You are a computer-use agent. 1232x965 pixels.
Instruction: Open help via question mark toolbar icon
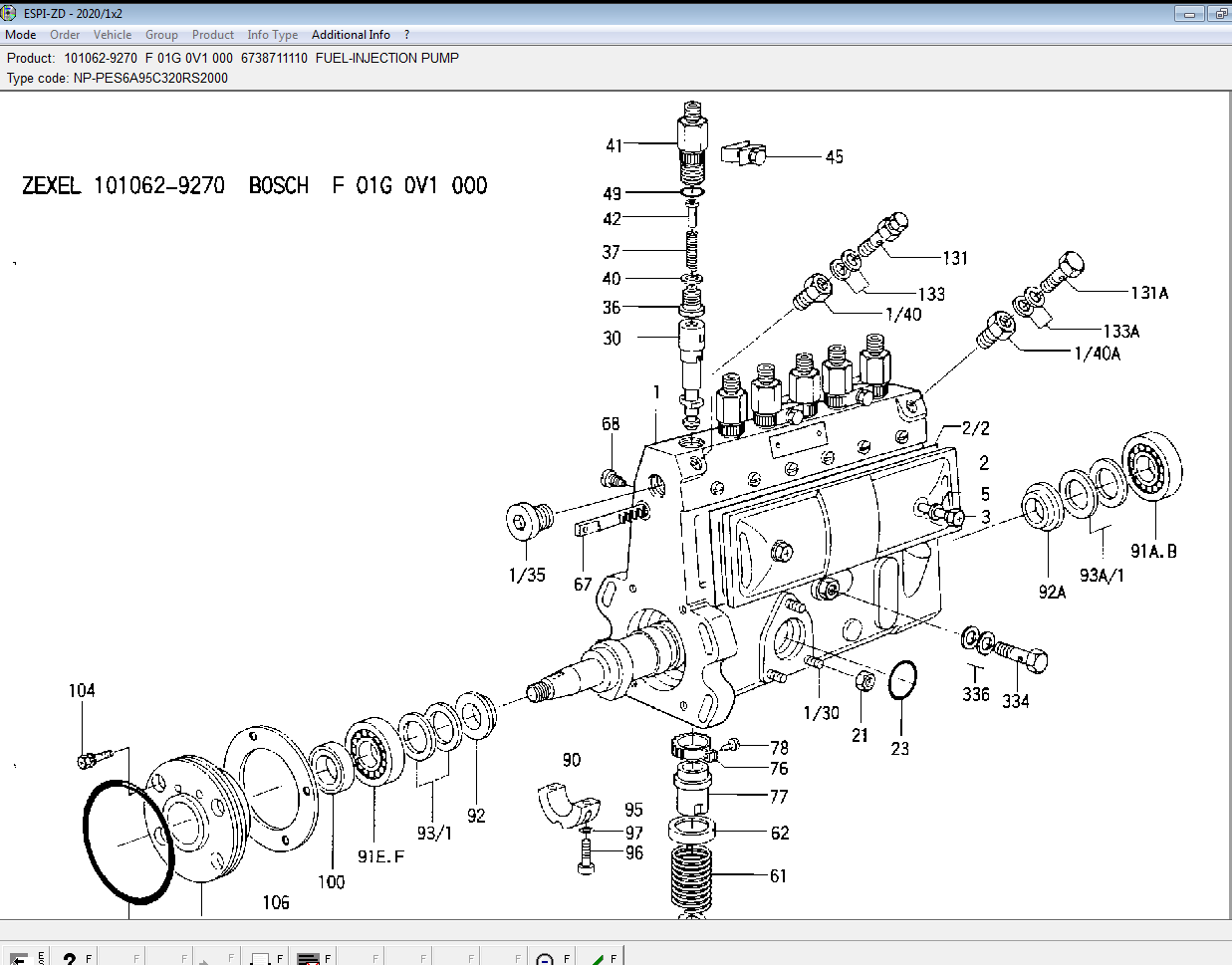coord(69,958)
